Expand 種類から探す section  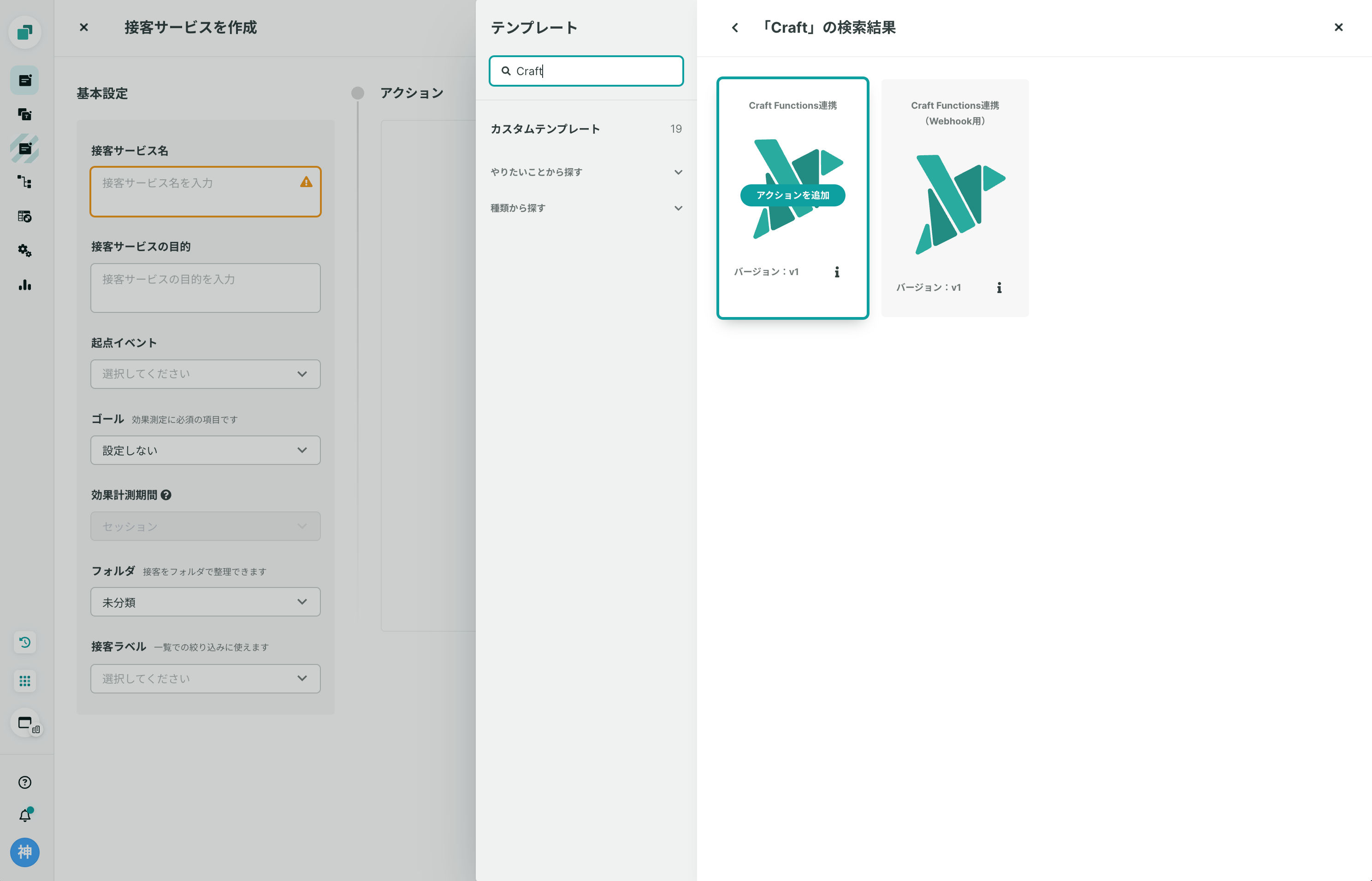(586, 208)
